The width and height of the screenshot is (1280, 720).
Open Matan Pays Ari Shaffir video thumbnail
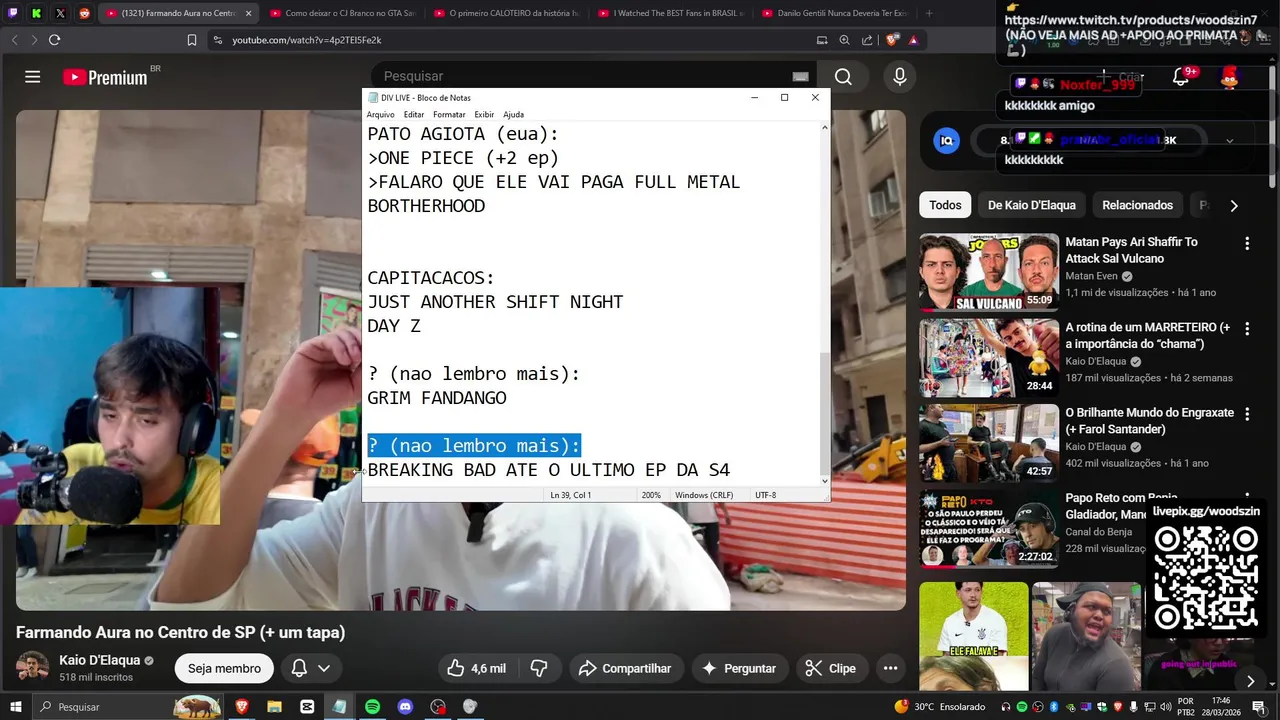coord(989,272)
